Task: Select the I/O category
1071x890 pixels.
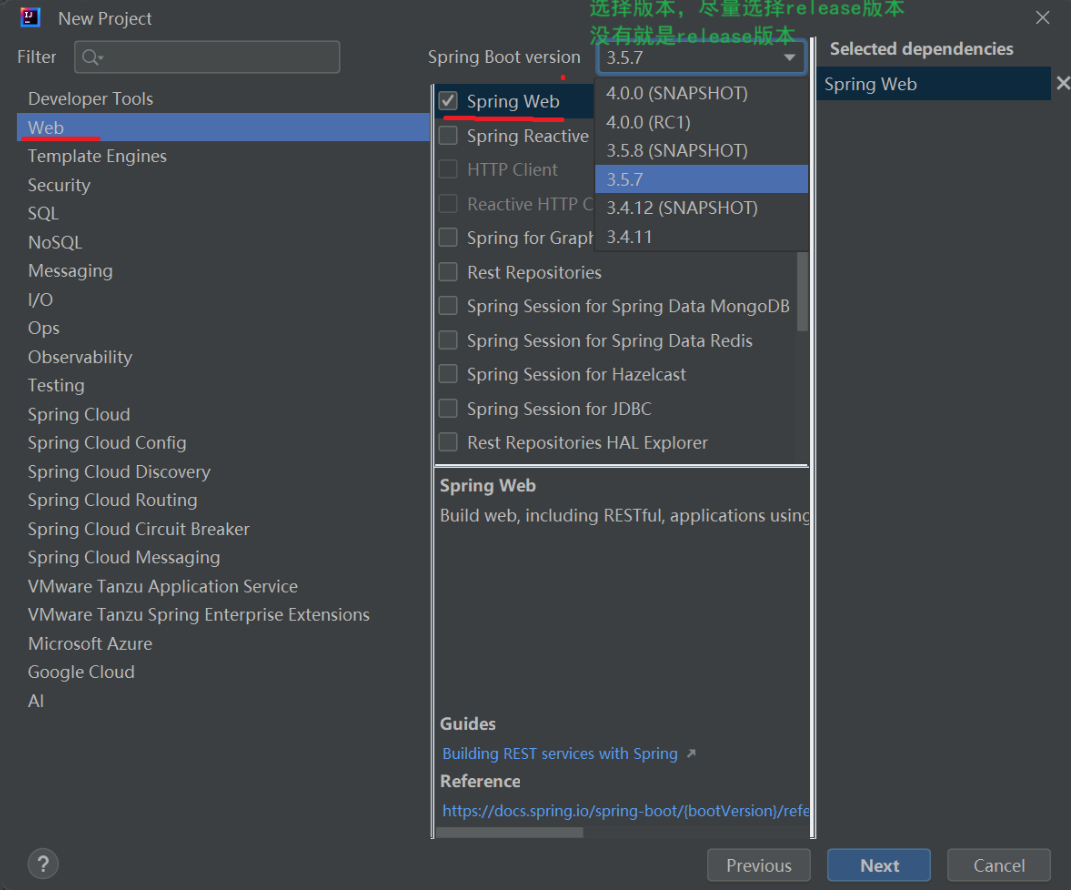Action: tap(223, 299)
